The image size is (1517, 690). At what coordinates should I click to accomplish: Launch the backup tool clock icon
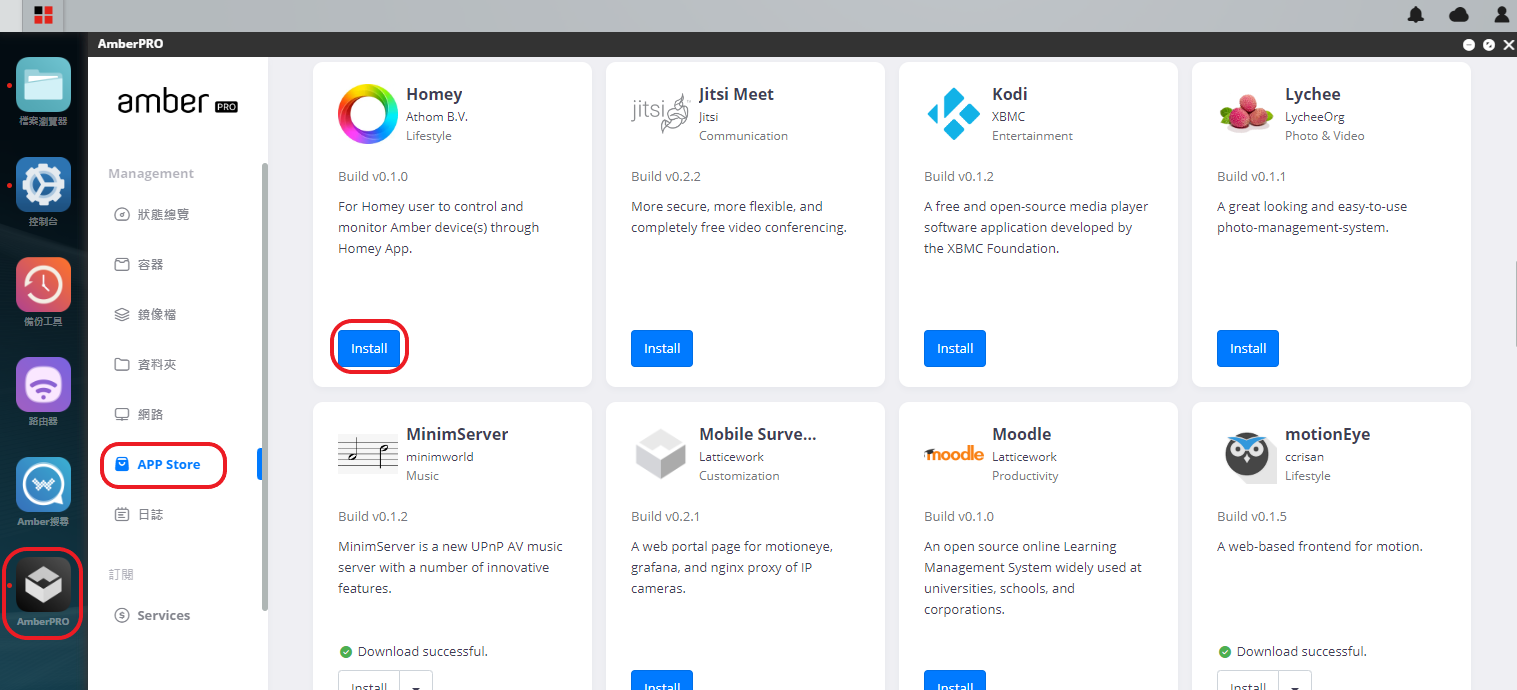[x=43, y=284]
